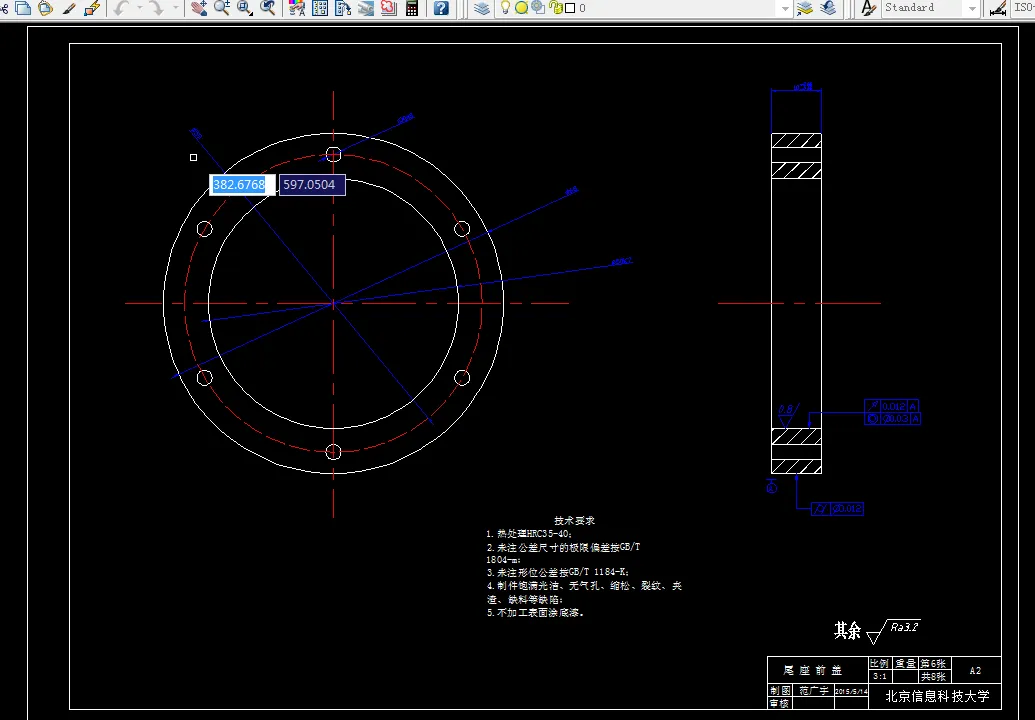Viewport: 1035px width, 720px height.
Task: Click the title block cell 尾座前盖
Action: point(813,671)
